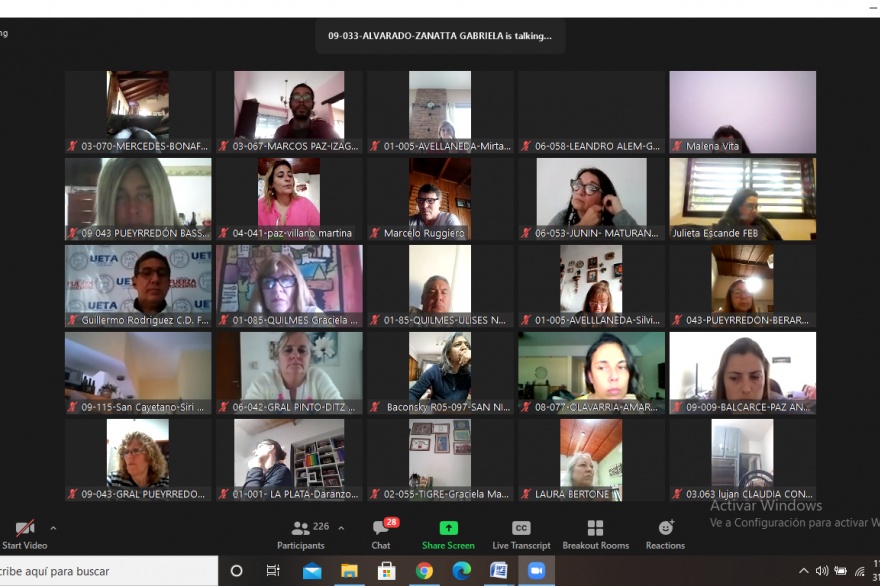Click the Windows search box
The height and width of the screenshot is (586, 880).
coord(109,571)
